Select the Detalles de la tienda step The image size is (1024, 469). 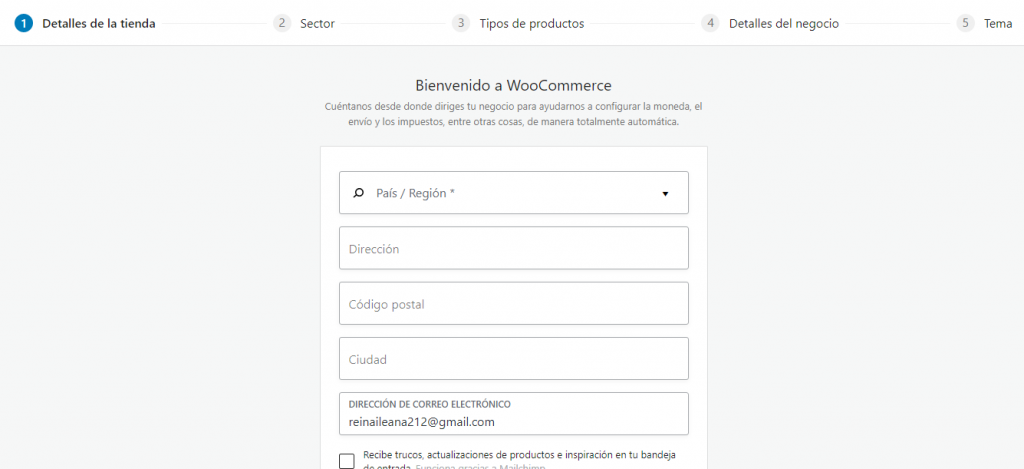pyautogui.click(x=98, y=23)
